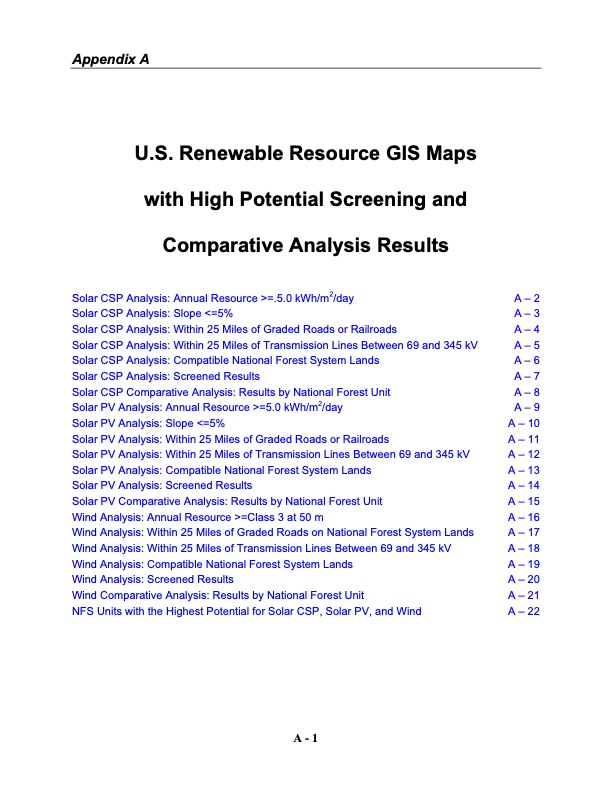Click page reference A – 20
Viewport: 612px width, 792px height.
524,579
